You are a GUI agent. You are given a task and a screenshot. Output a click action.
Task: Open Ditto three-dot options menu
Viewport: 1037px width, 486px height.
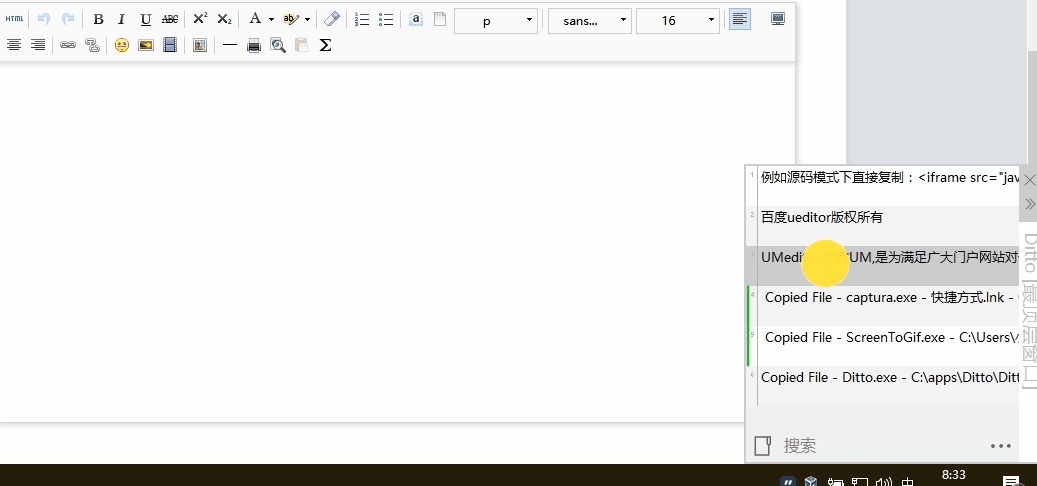tap(1000, 446)
